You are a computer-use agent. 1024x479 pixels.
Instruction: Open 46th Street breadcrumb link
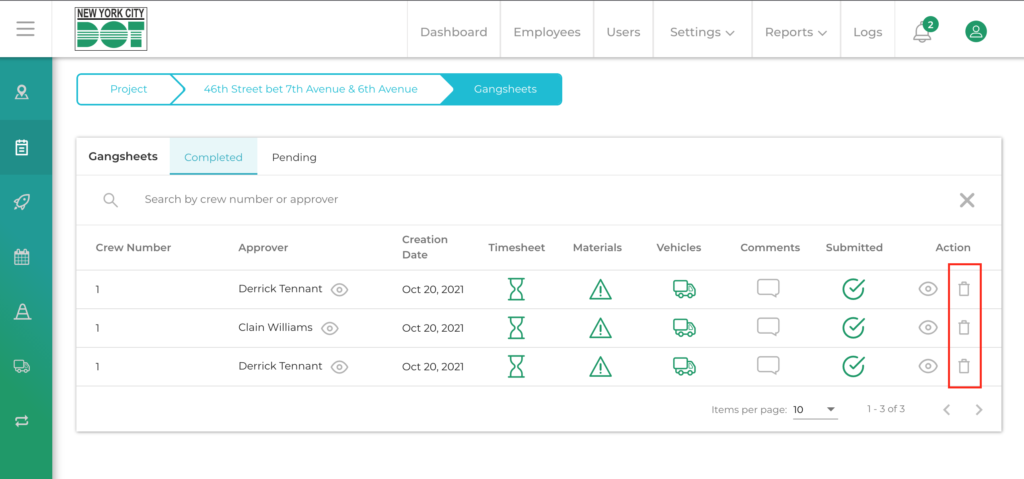(310, 89)
